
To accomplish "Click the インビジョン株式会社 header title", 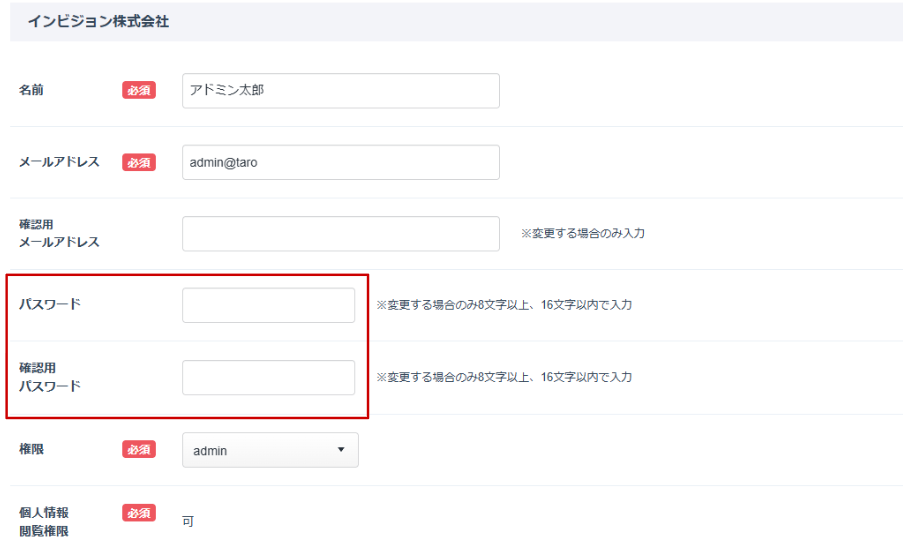I will (98, 21).
